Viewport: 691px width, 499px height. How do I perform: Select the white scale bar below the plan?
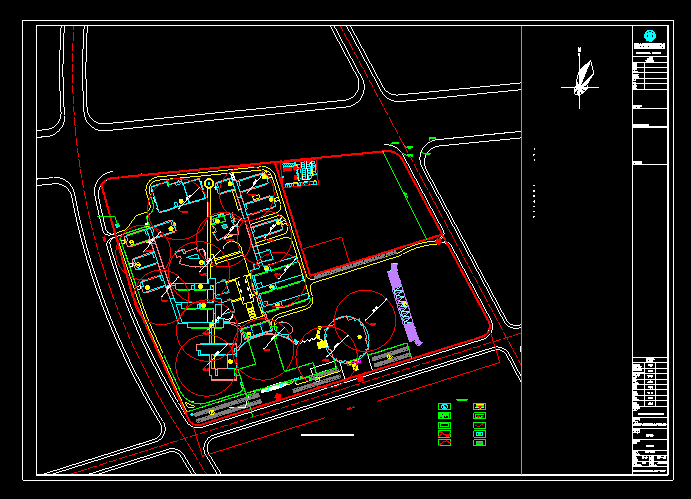(327, 435)
